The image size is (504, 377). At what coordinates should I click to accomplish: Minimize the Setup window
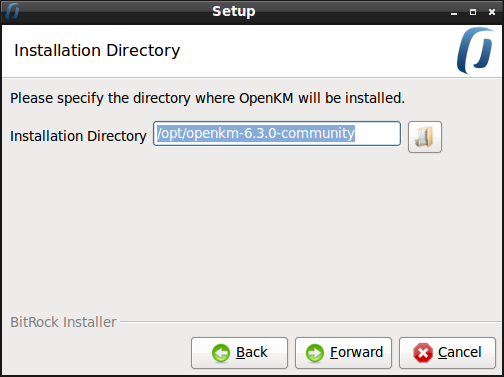pyautogui.click(x=454, y=13)
